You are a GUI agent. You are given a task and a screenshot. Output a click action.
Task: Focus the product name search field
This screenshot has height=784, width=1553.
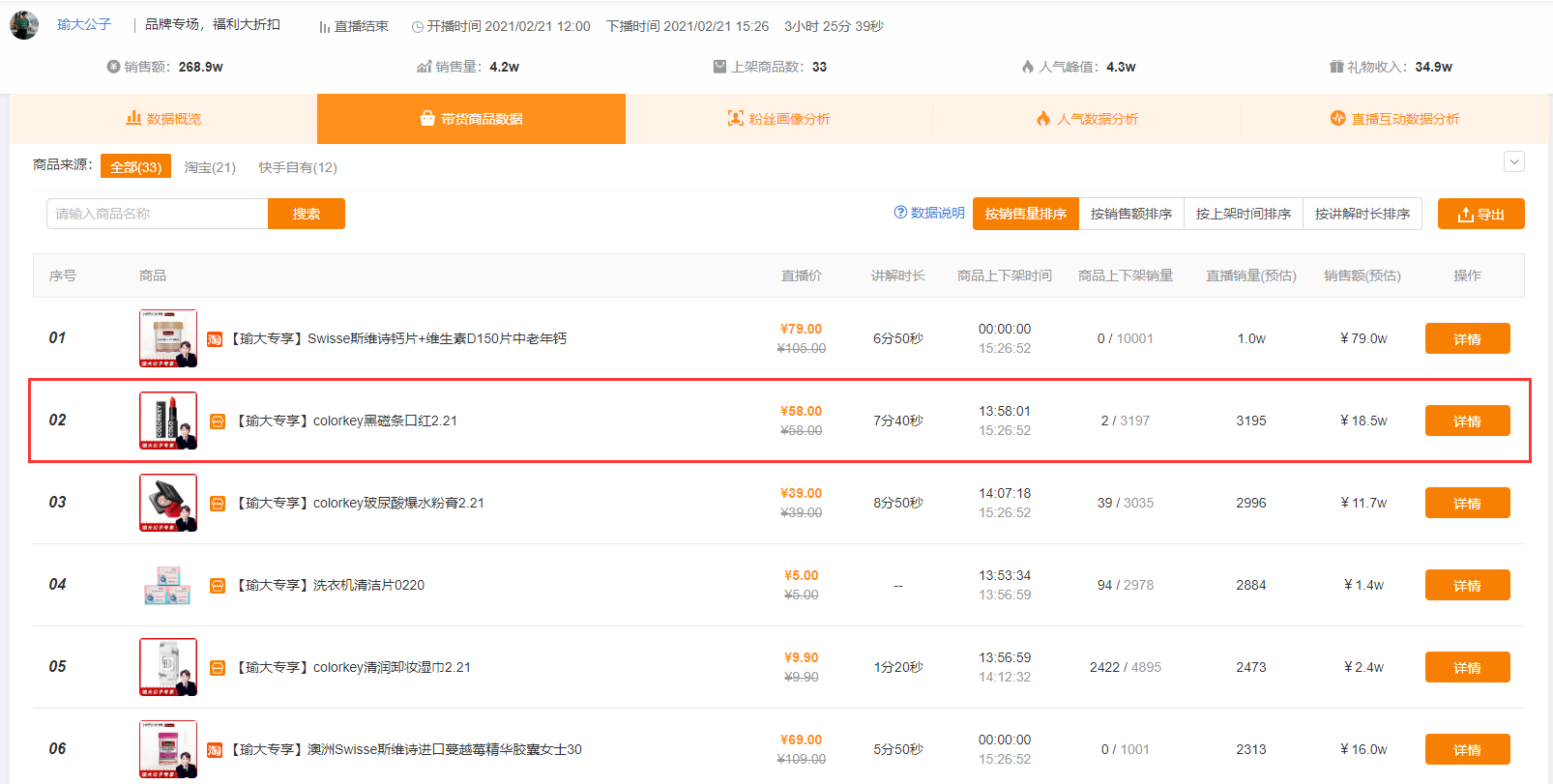[158, 214]
